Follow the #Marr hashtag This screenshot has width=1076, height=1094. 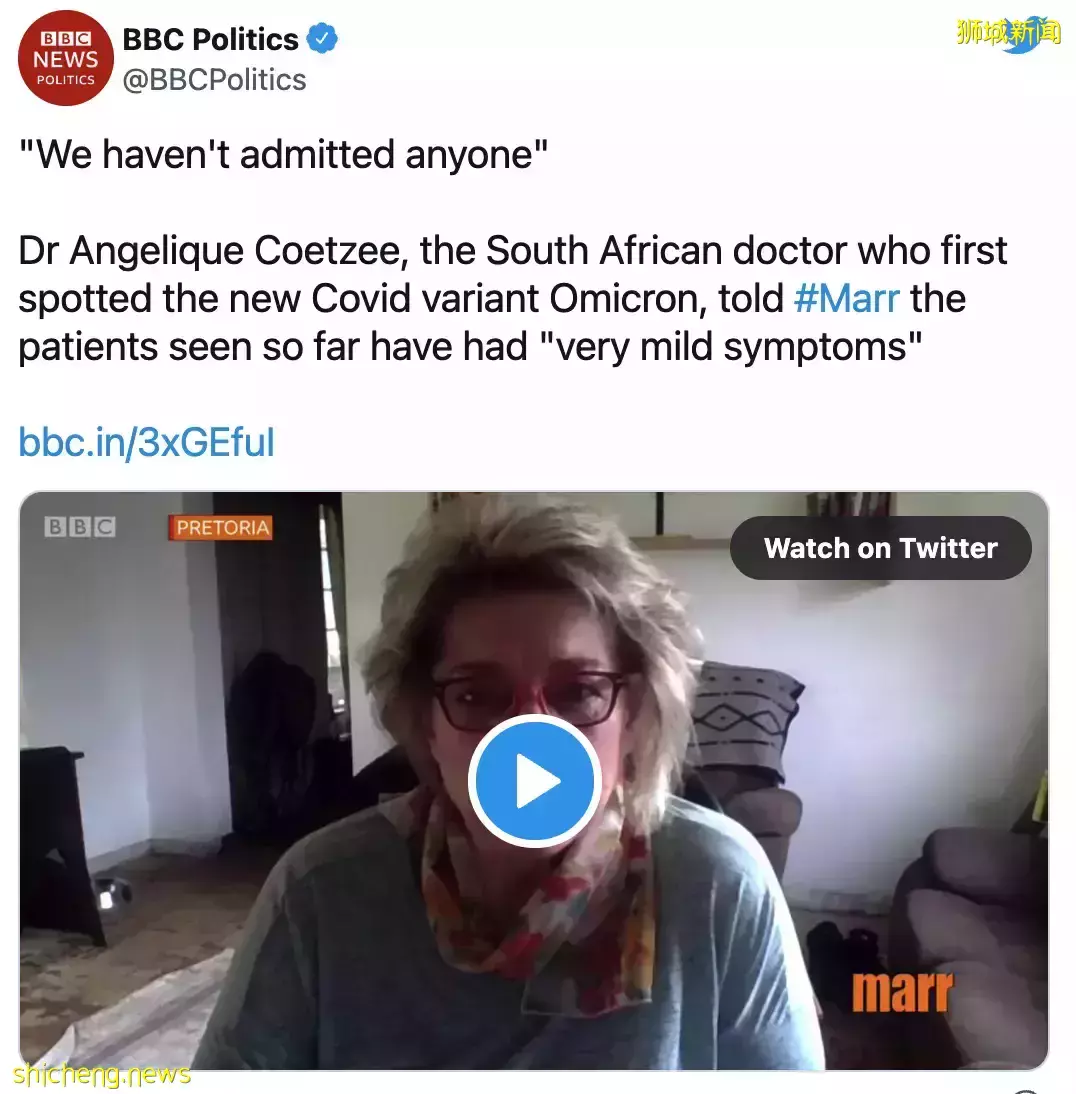coord(847,298)
